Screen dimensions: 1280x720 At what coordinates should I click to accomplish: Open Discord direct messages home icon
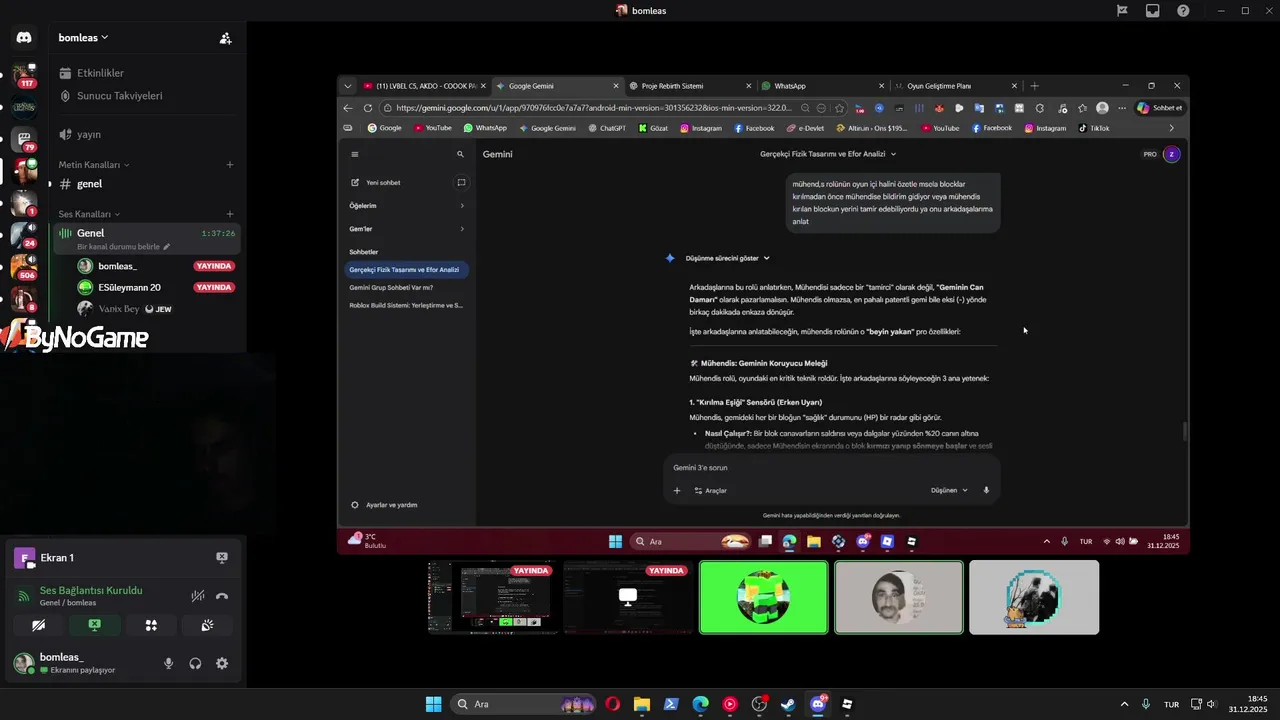24,38
